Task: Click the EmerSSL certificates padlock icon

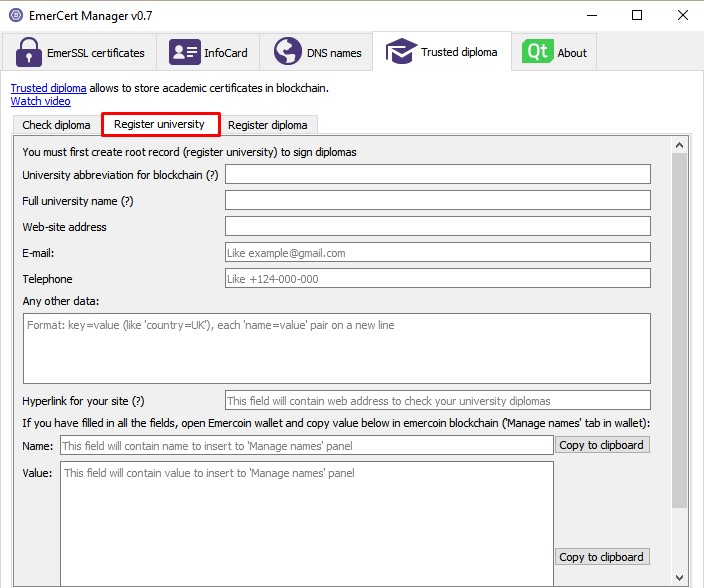Action: click(29, 53)
